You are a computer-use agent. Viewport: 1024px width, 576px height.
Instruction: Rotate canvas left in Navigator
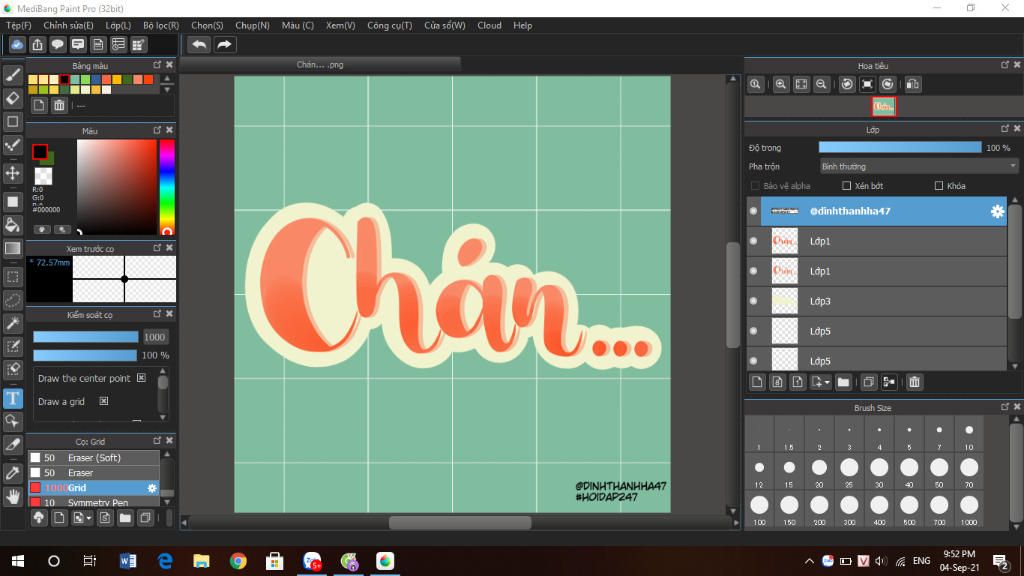click(847, 84)
